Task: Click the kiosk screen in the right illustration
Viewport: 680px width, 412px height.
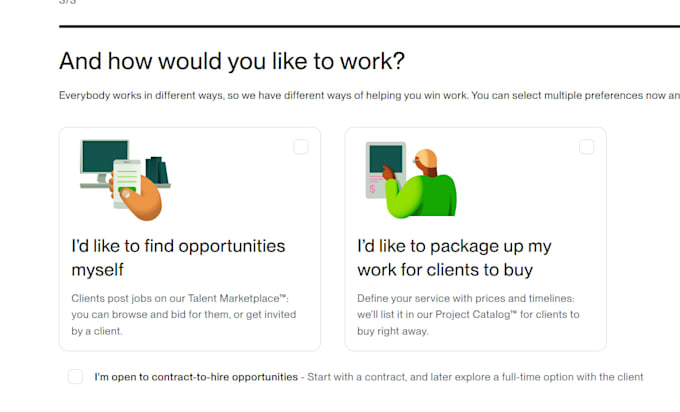Action: [386, 159]
